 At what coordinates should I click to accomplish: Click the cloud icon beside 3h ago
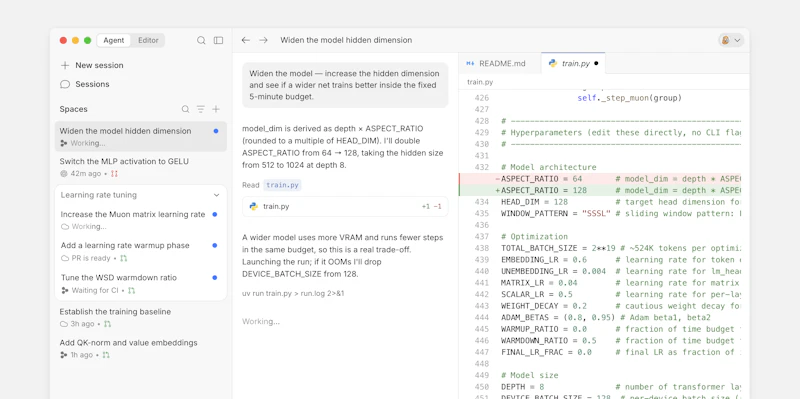pyautogui.click(x=64, y=324)
